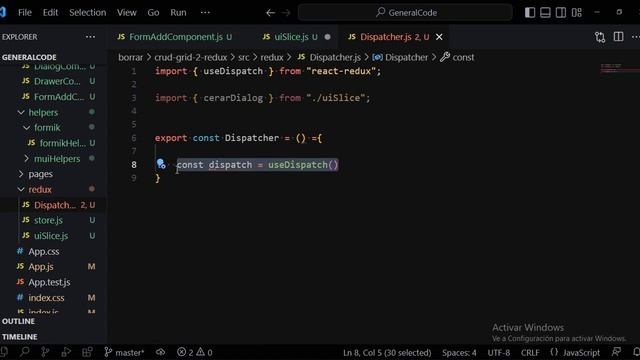Click the Ln 8, Col 5 position indicator

pyautogui.click(x=387, y=352)
